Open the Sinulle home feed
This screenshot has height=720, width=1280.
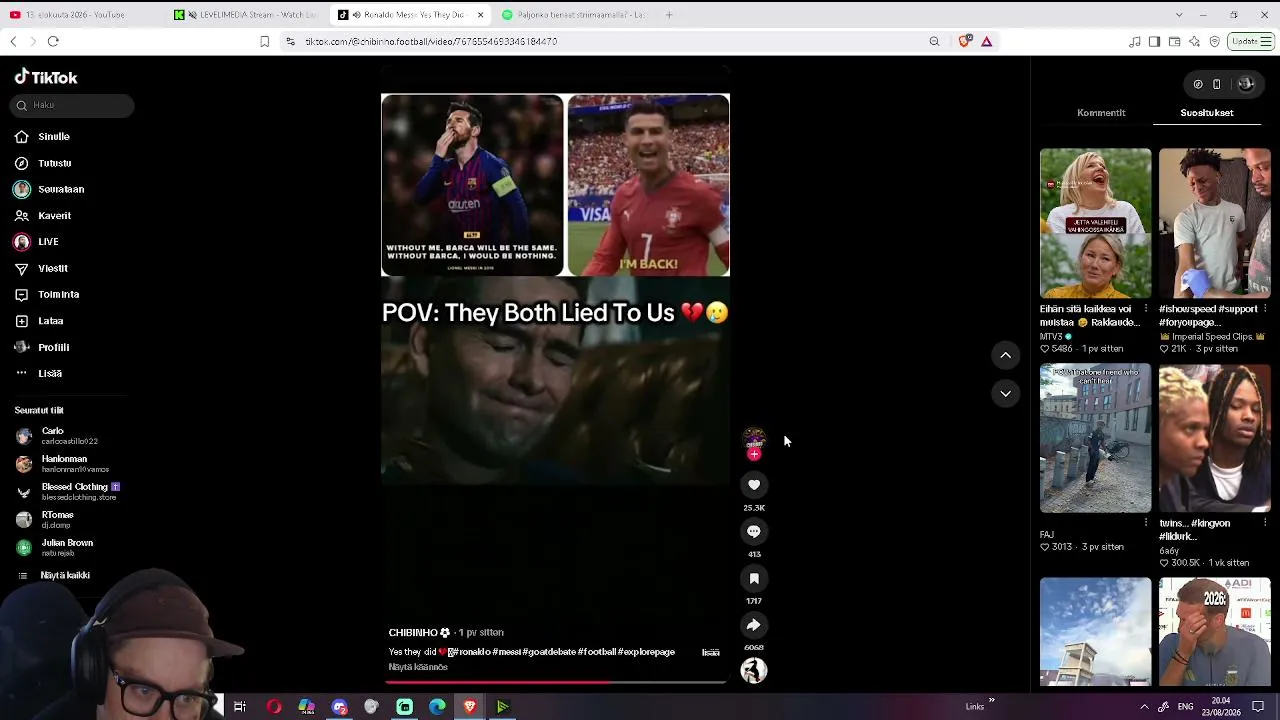click(42, 136)
